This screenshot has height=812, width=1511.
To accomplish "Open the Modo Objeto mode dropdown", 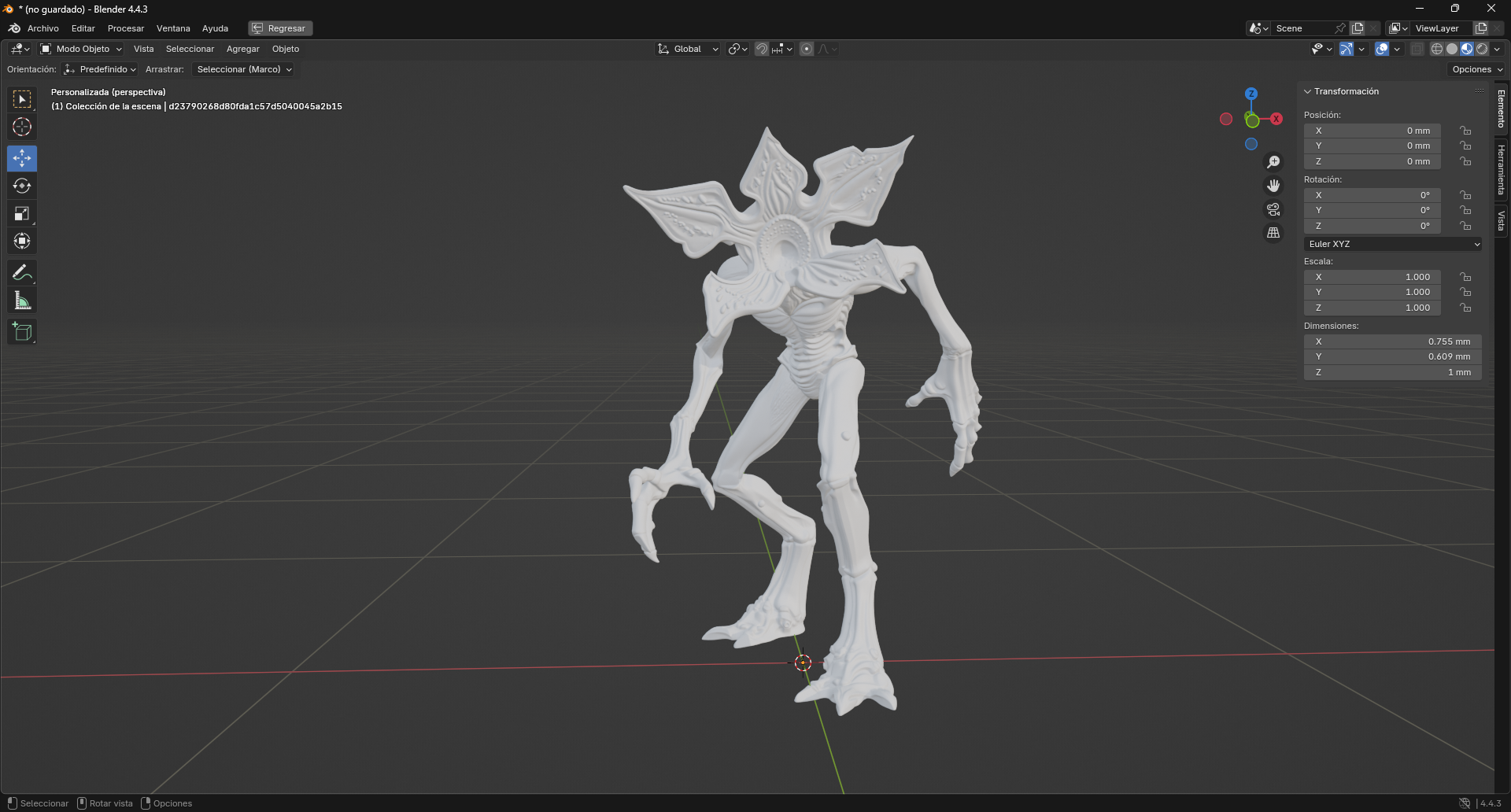I will pos(82,49).
